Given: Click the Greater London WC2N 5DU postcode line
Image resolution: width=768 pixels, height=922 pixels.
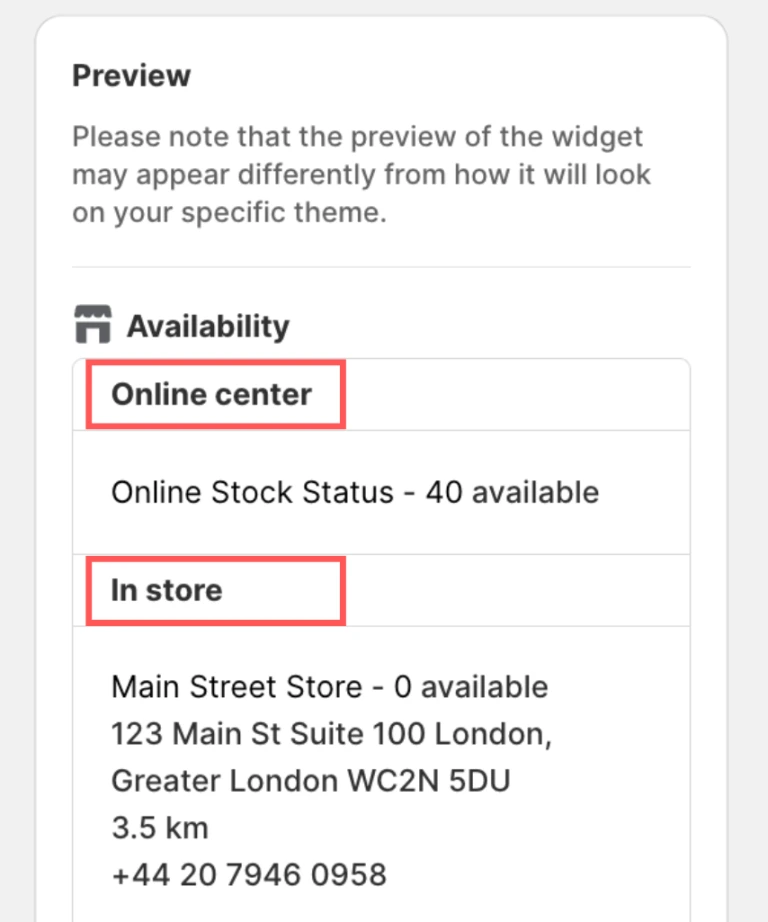Looking at the screenshot, I should (310, 781).
